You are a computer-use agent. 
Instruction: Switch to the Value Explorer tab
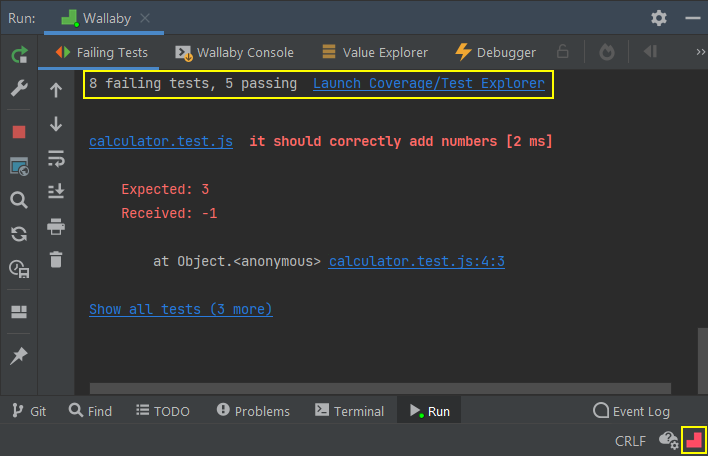click(375, 52)
